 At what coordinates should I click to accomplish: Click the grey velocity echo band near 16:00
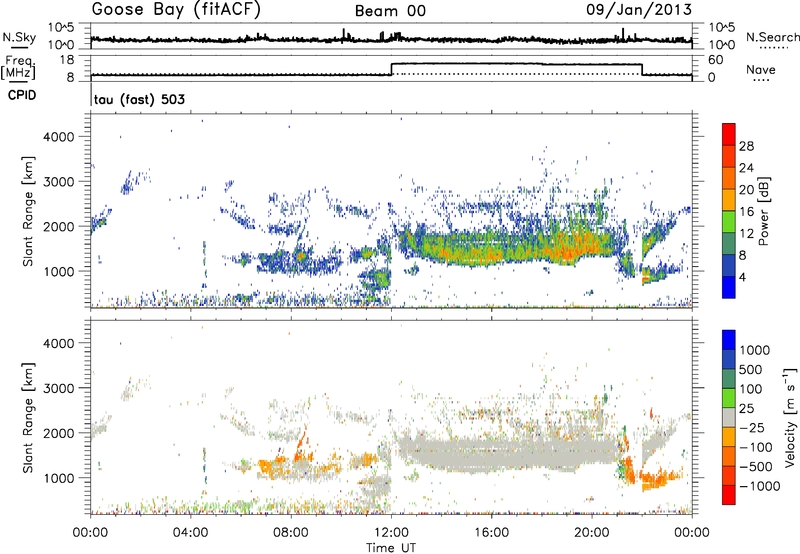pos(492,453)
